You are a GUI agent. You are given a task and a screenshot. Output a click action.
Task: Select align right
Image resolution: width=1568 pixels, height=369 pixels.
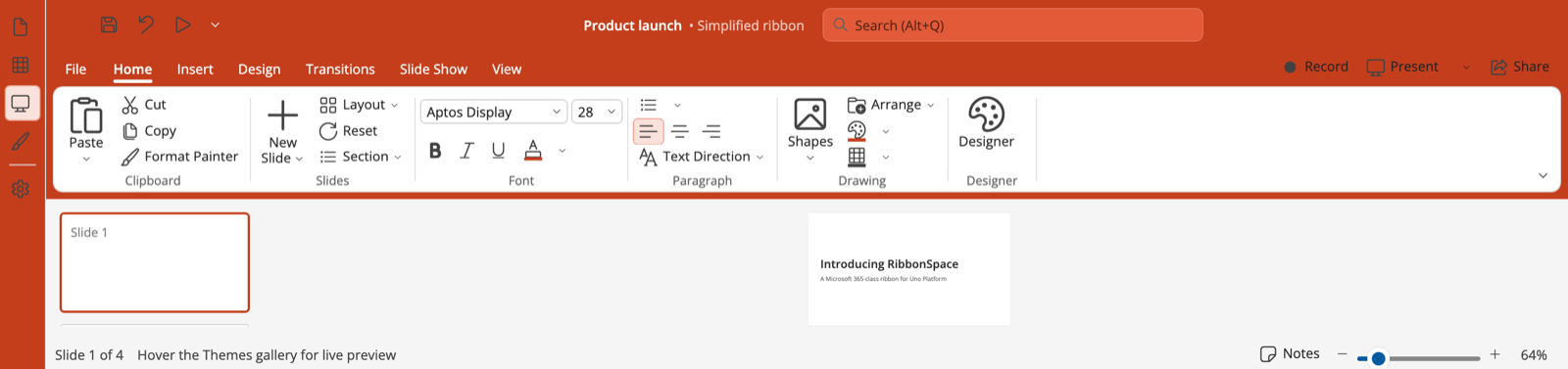(711, 131)
